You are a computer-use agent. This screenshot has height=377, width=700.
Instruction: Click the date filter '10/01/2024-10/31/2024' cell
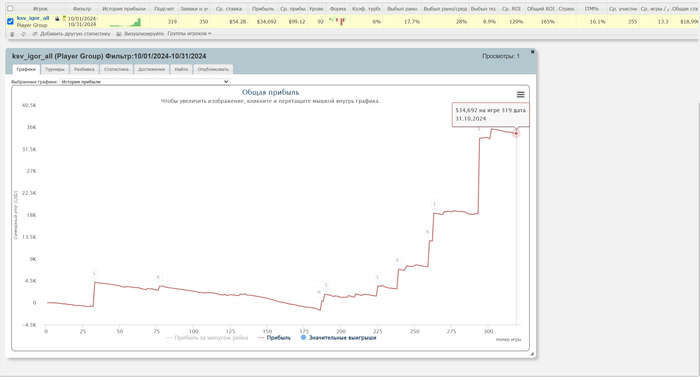pos(83,21)
